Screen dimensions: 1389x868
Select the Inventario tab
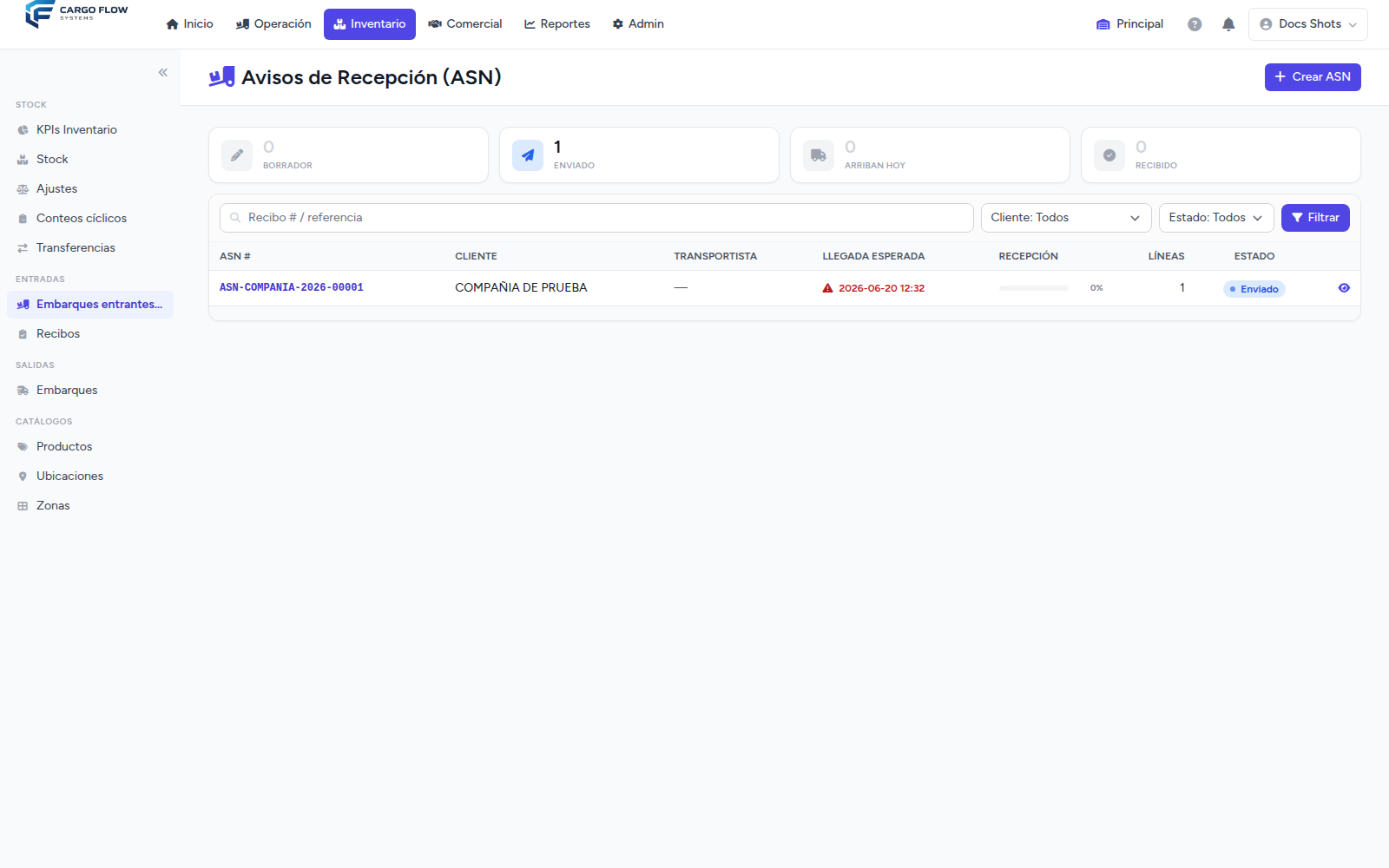pyautogui.click(x=370, y=24)
